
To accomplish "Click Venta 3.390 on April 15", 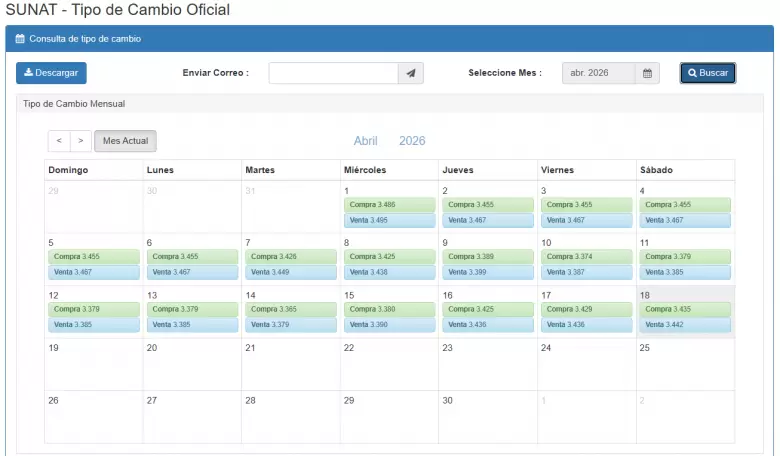I will tap(389, 325).
